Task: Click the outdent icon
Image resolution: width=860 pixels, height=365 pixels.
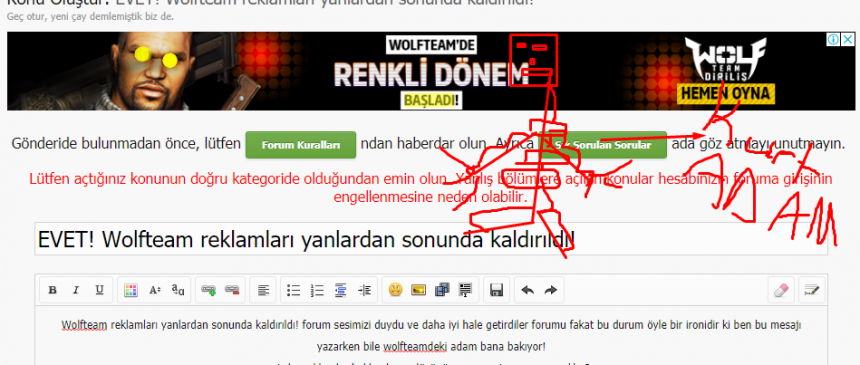Action: click(x=341, y=290)
